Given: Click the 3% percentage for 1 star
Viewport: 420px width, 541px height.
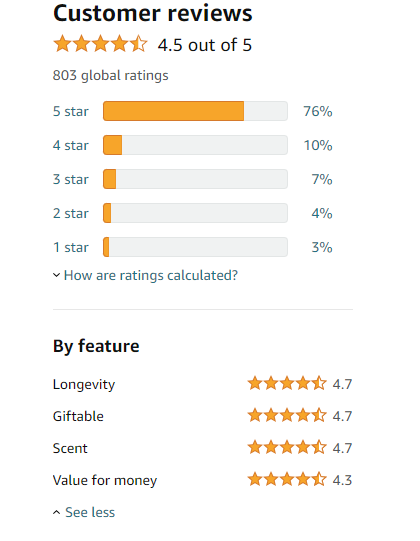Looking at the screenshot, I should (322, 247).
